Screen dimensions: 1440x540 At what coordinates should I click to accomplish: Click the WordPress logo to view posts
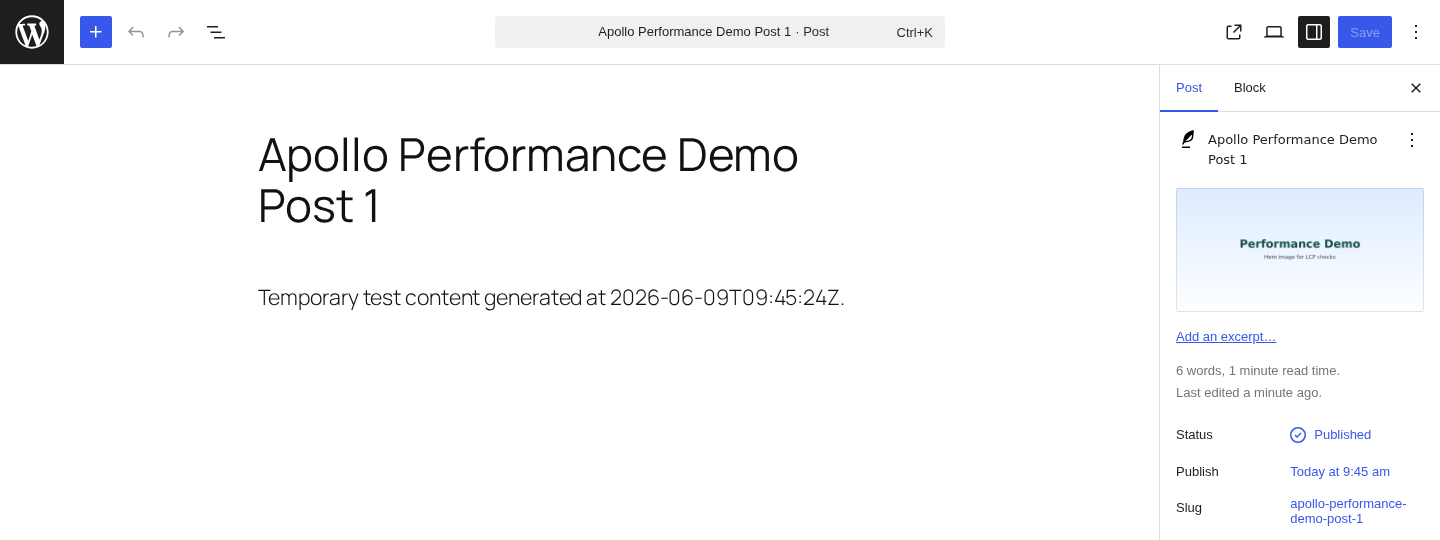[x=32, y=32]
